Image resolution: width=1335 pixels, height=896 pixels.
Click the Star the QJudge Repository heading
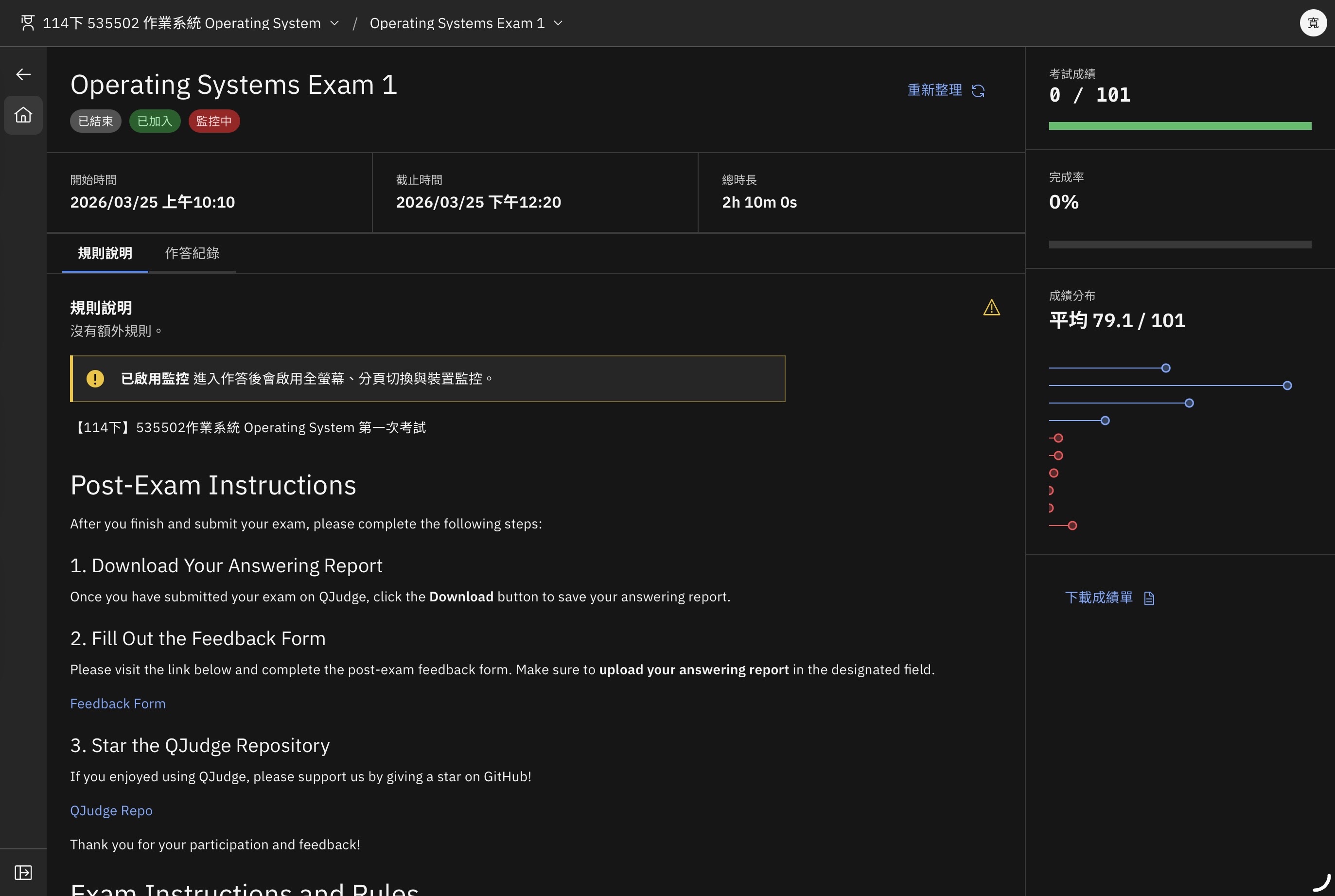point(200,745)
